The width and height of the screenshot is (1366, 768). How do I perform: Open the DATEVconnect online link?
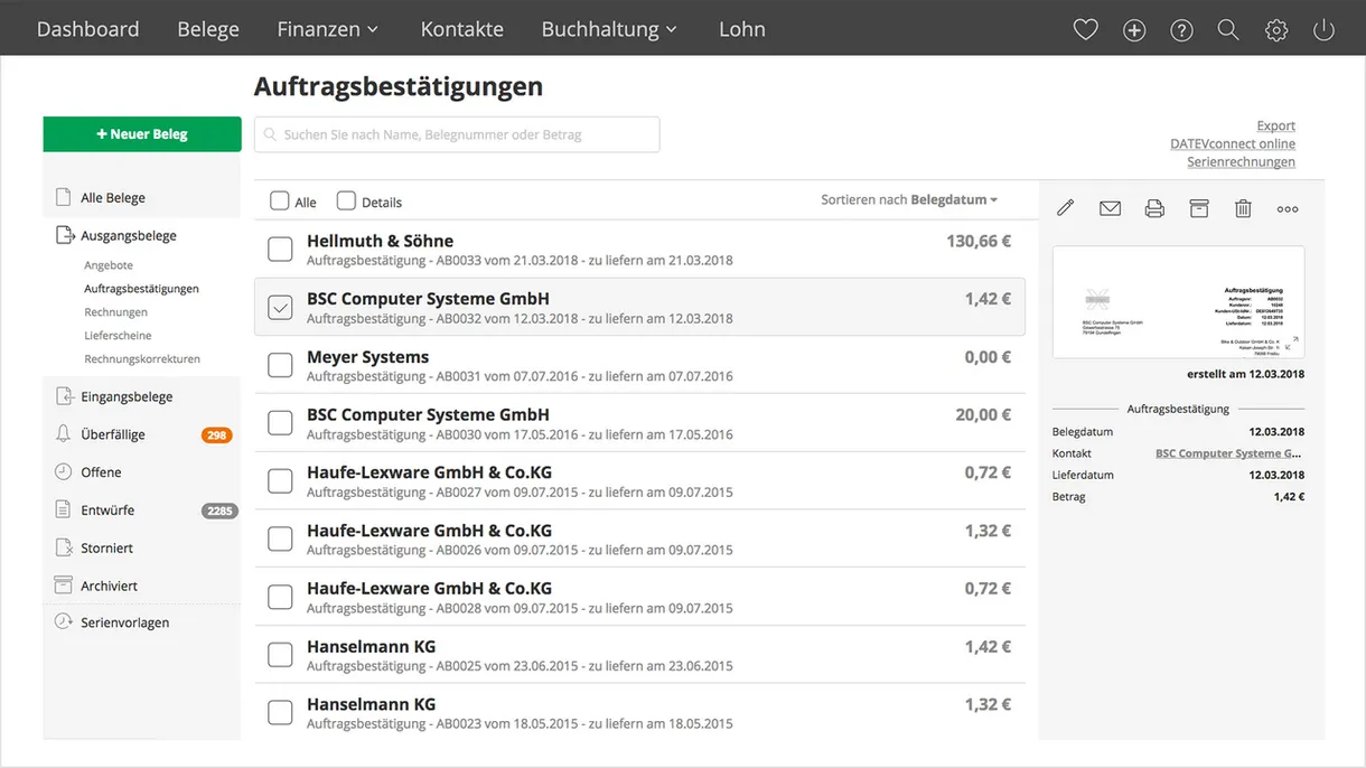[x=1232, y=144]
